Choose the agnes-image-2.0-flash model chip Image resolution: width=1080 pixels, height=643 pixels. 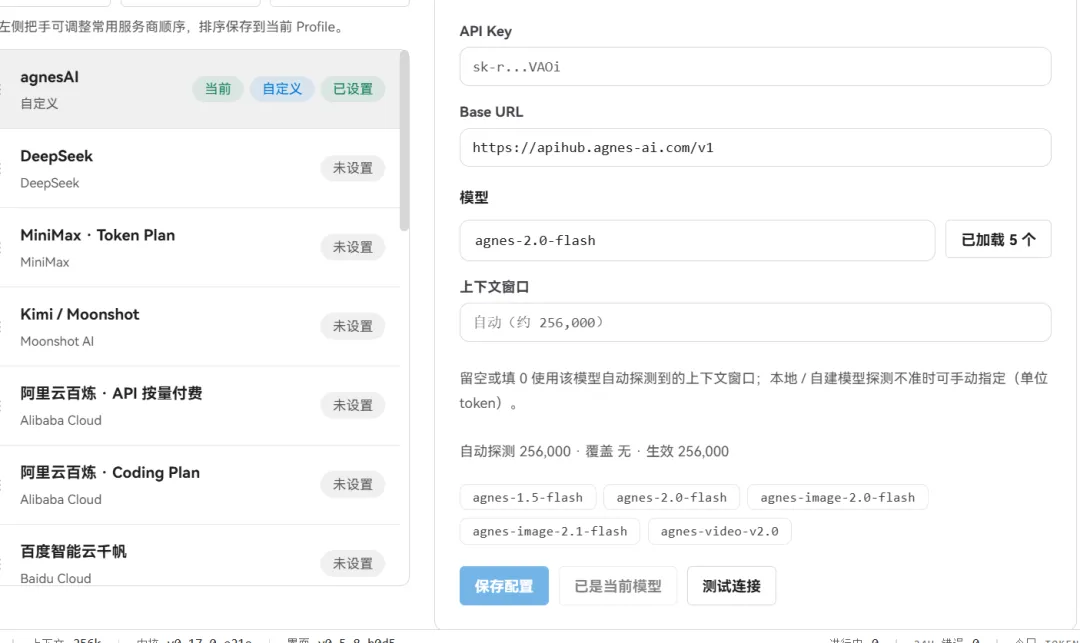838,498
